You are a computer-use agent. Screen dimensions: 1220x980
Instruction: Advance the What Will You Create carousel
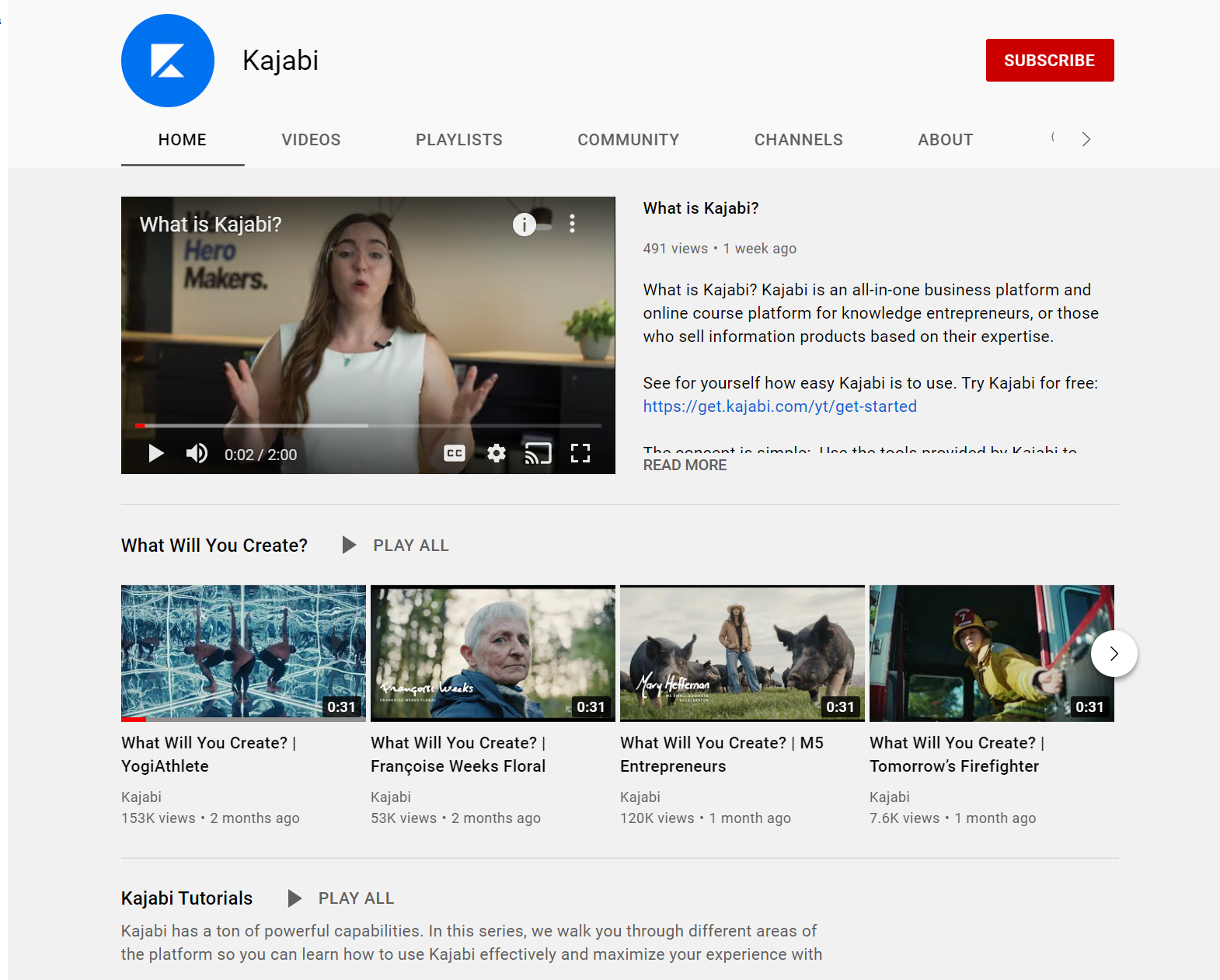[1114, 654]
